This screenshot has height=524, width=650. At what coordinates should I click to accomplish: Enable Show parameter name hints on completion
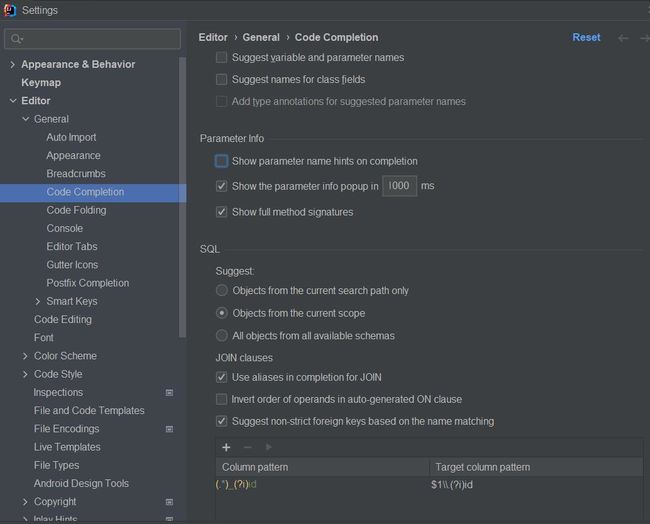pyautogui.click(x=222, y=161)
